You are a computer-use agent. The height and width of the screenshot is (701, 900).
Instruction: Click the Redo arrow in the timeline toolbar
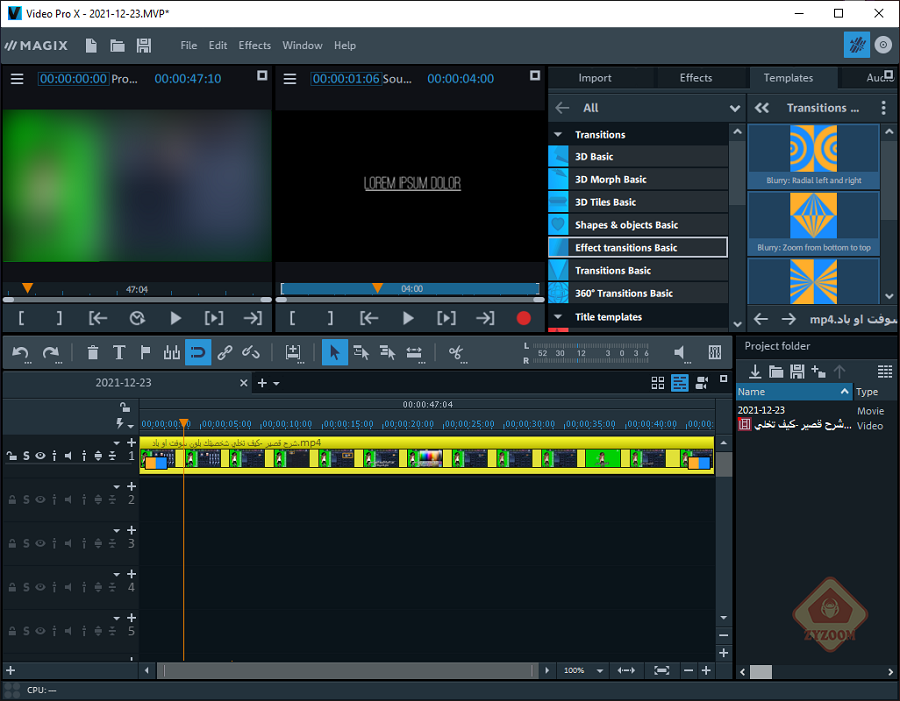51,353
